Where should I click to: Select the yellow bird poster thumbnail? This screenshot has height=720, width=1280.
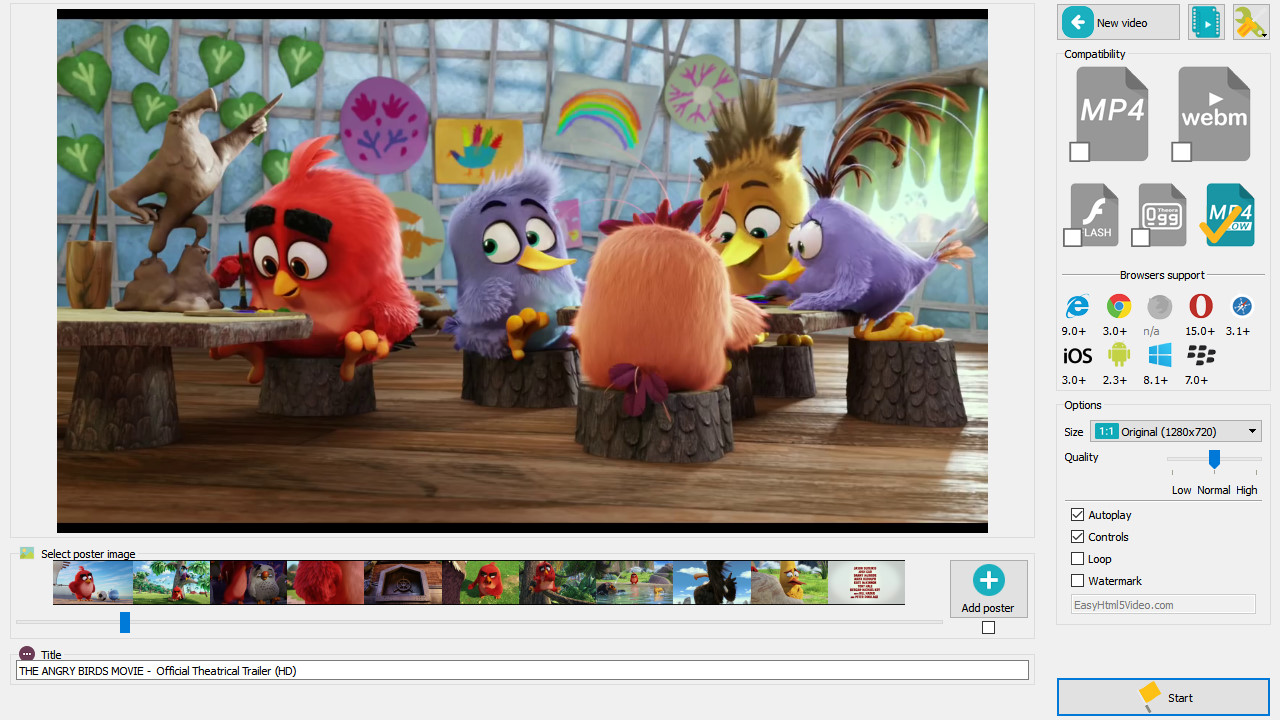pyautogui.click(x=788, y=582)
